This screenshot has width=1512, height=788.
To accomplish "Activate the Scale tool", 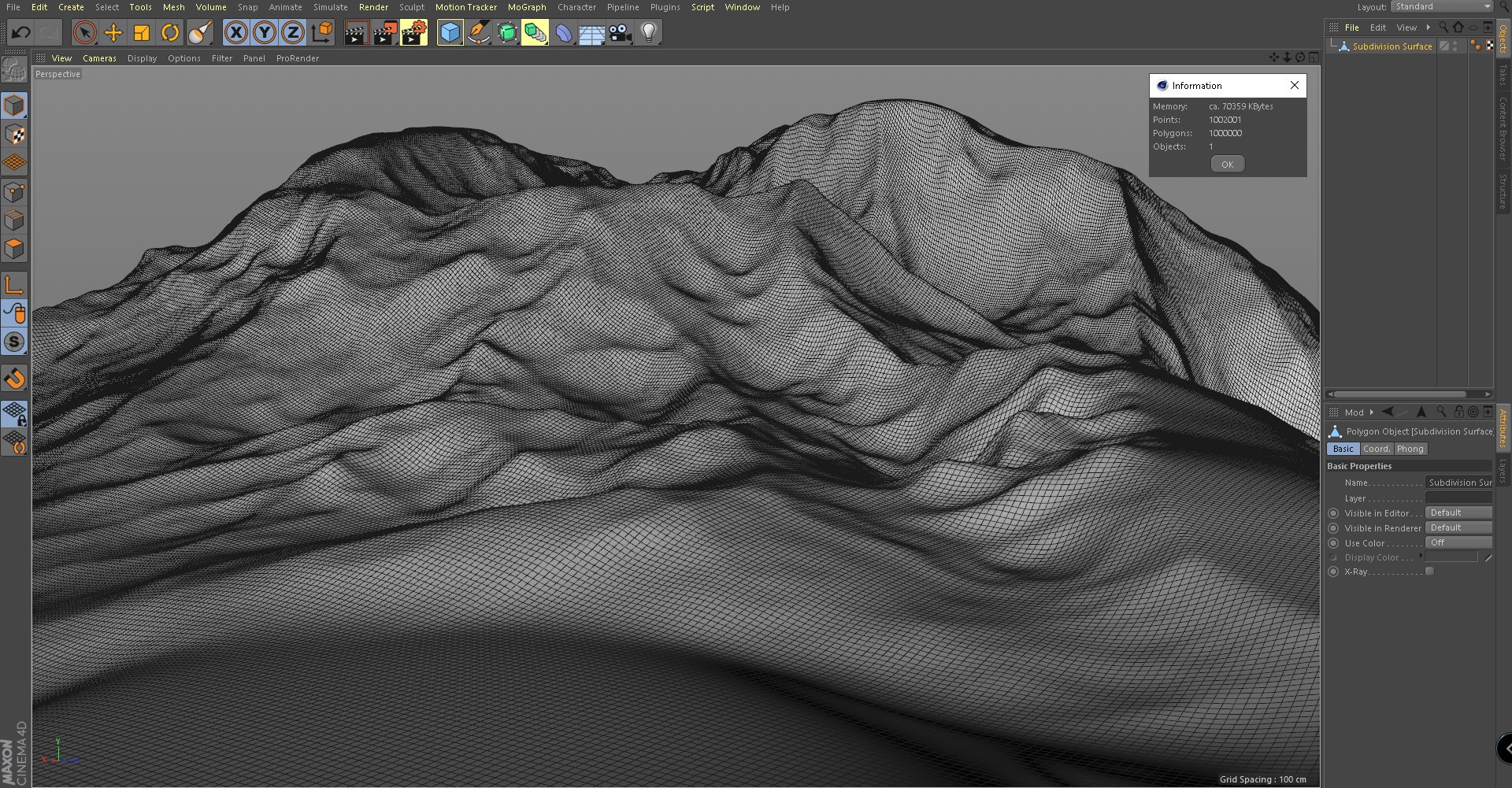I will point(142,32).
